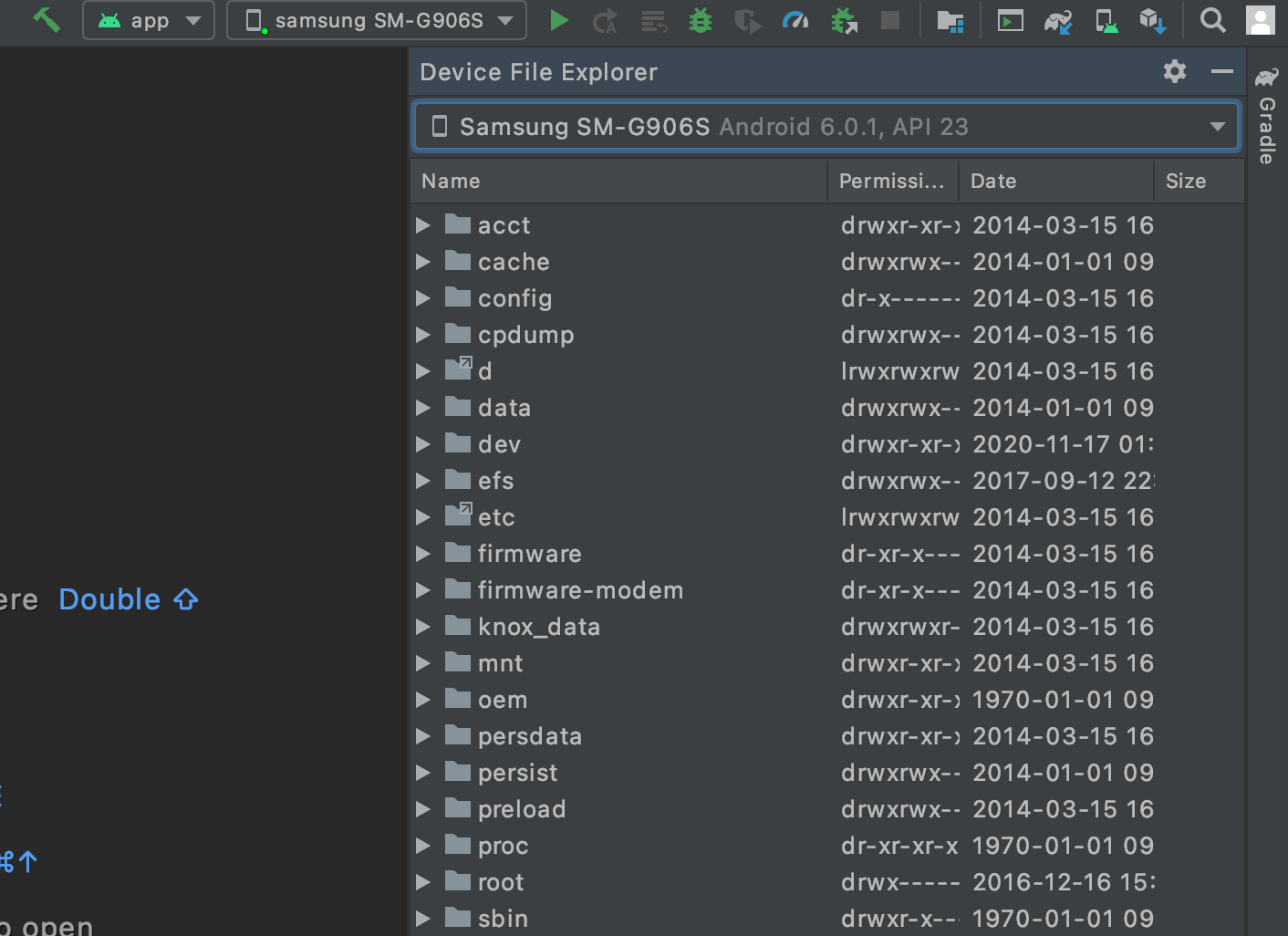Select the oem folder
The image size is (1288, 936).
pos(826,700)
